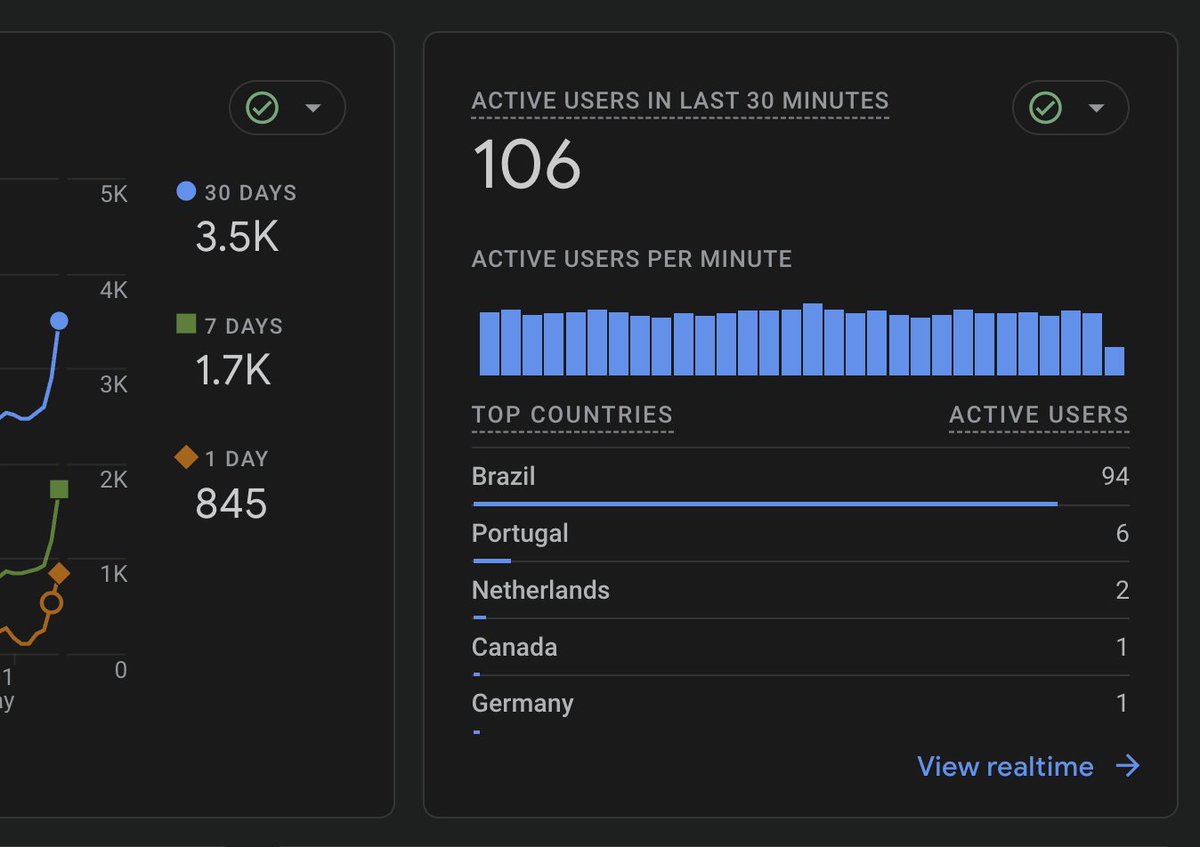The height and width of the screenshot is (847, 1200).
Task: Select the Canada country row
Action: tap(800, 648)
